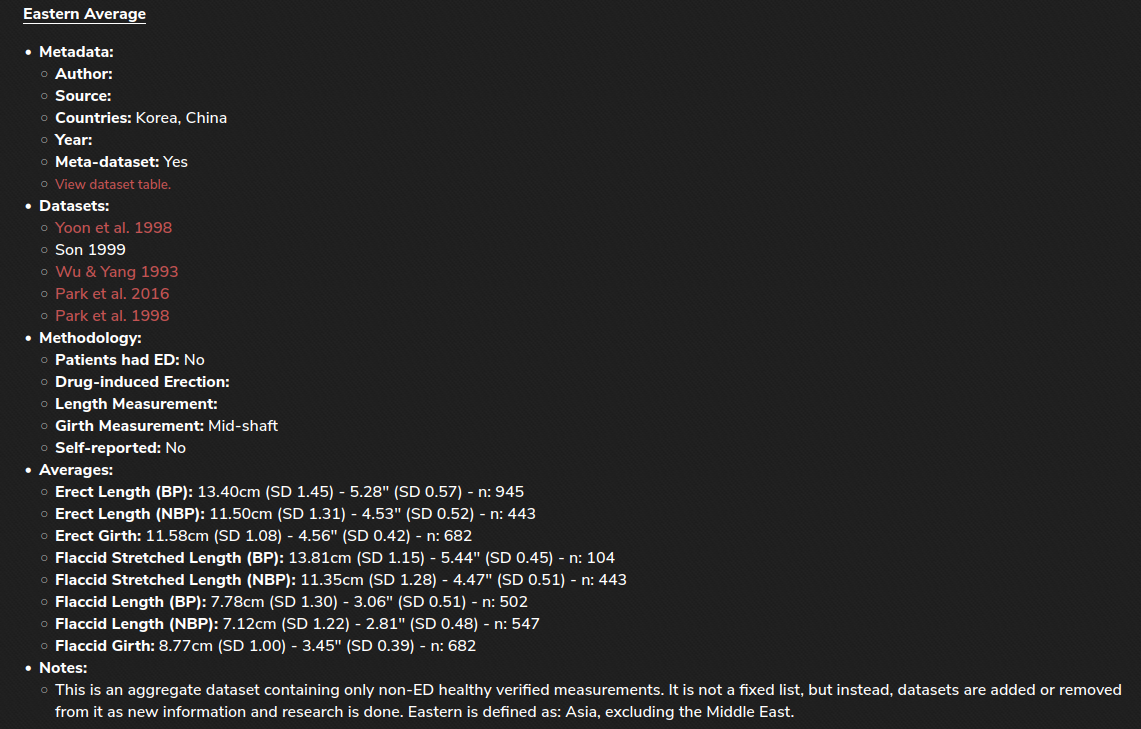Click the Girth Measurement: Mid-shaft line

pyautogui.click(x=167, y=426)
